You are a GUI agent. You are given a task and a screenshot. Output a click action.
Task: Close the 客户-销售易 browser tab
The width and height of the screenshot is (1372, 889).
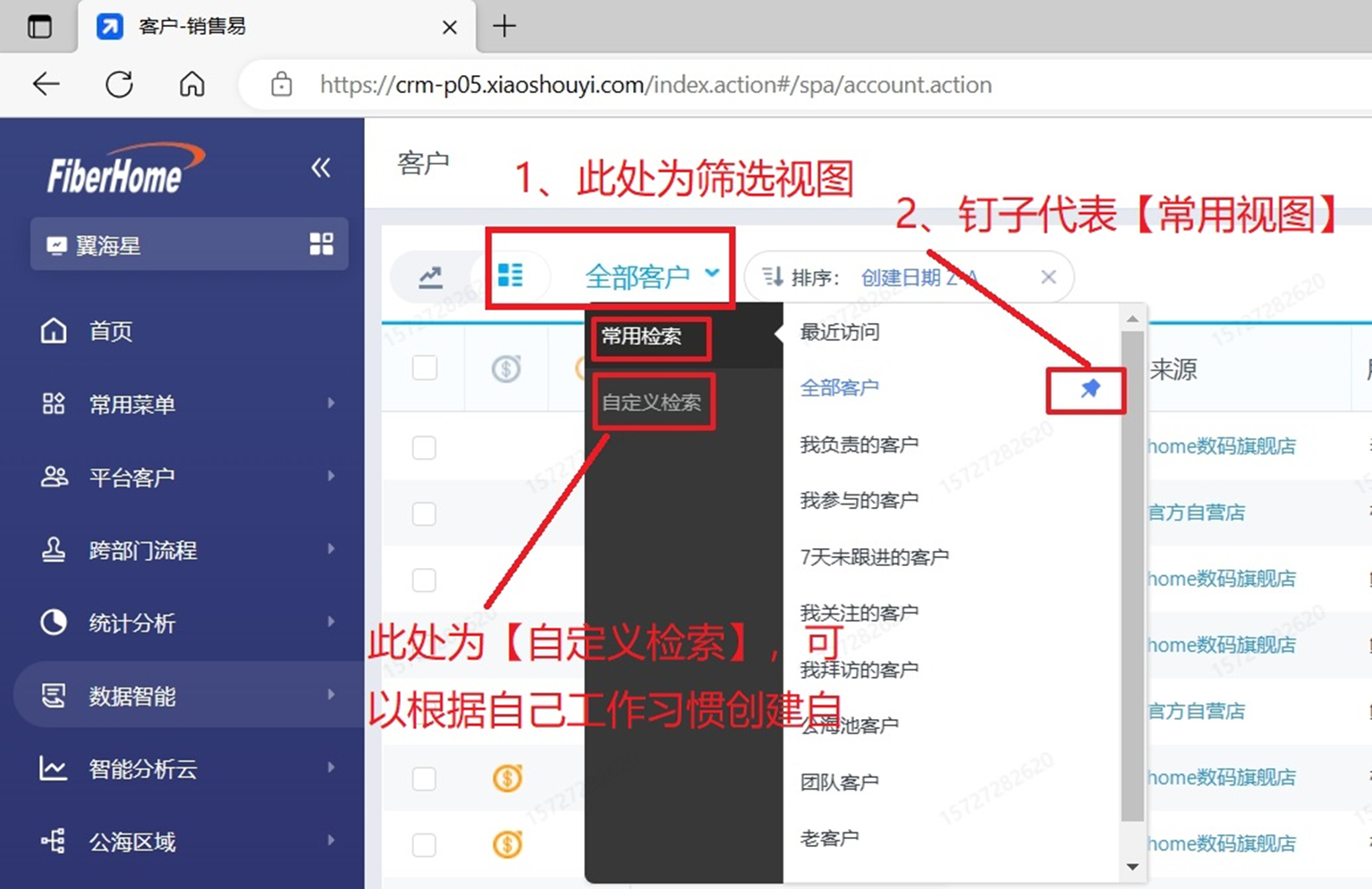click(x=450, y=27)
